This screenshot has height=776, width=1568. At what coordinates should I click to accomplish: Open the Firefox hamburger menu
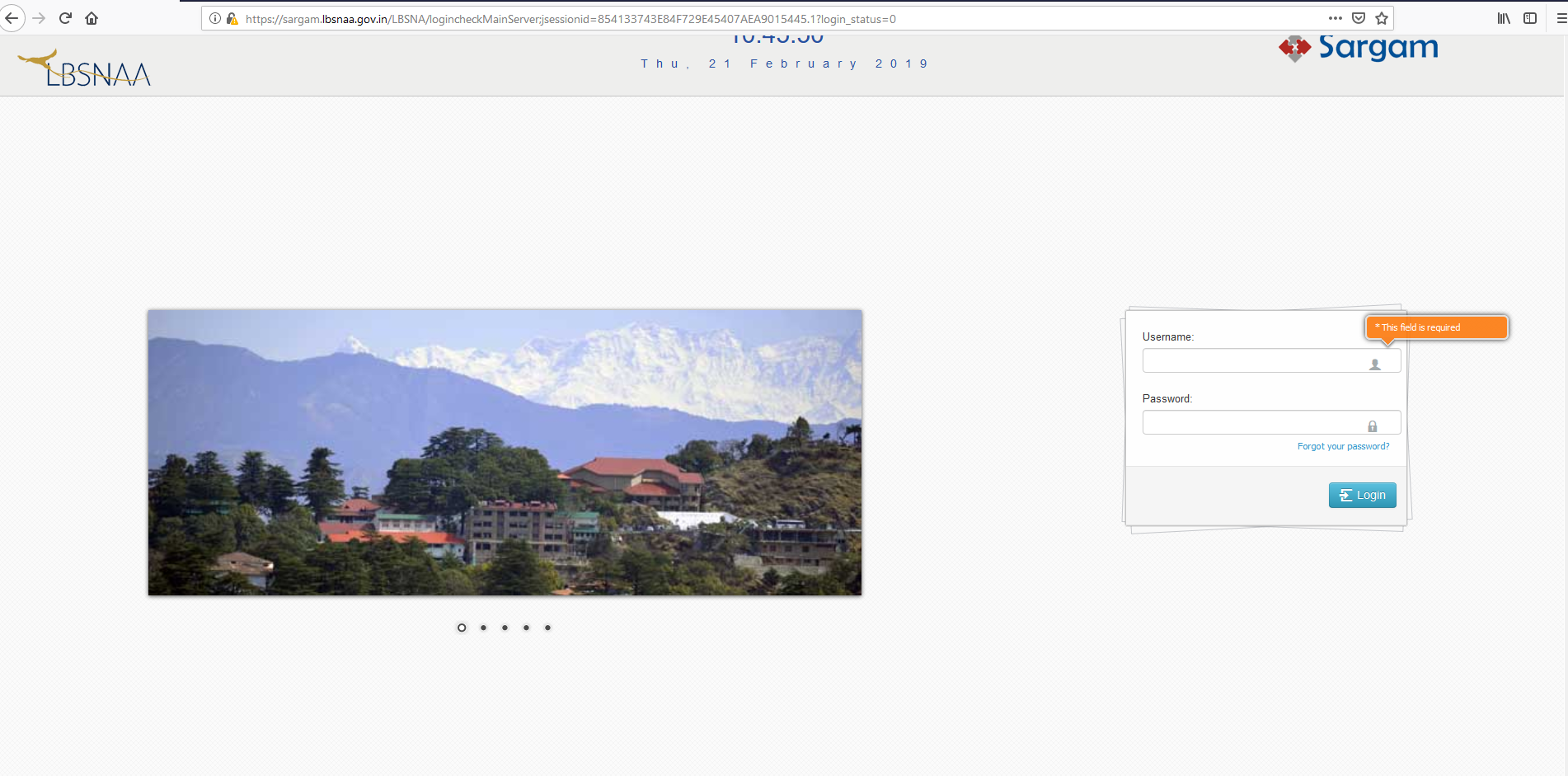pyautogui.click(x=1557, y=17)
